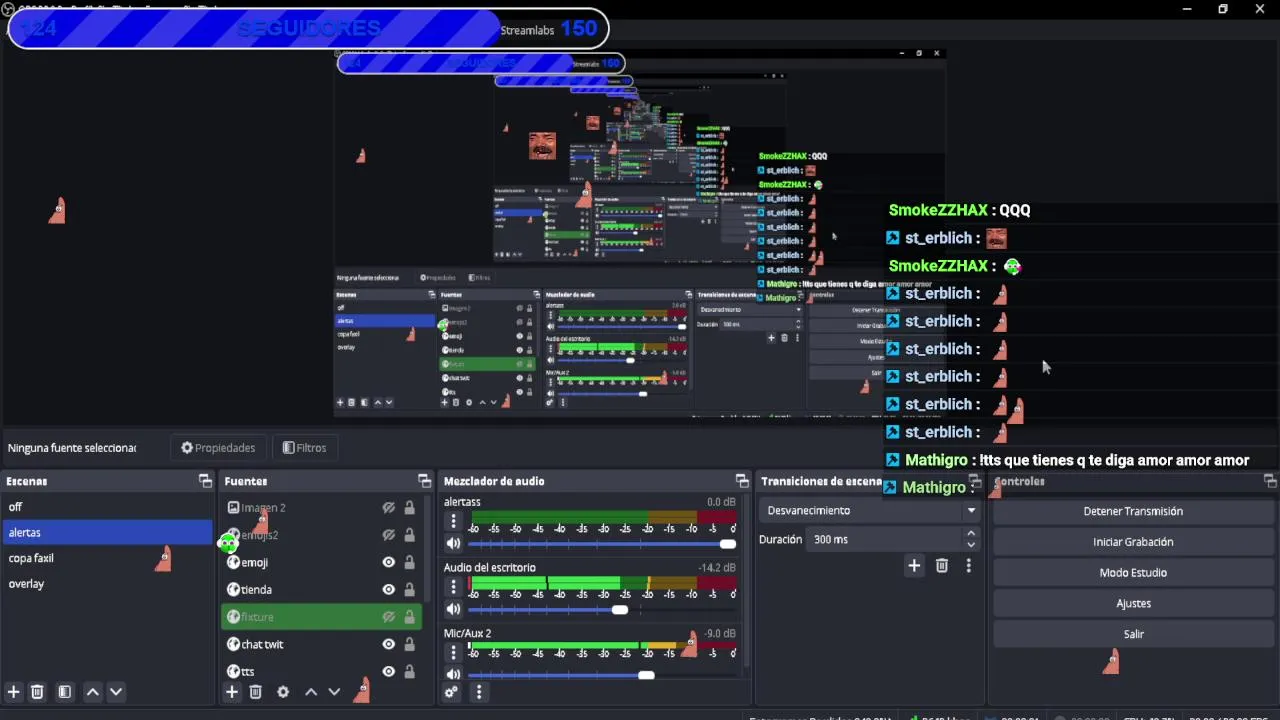Adjust alertass volume slider handle

click(727, 544)
